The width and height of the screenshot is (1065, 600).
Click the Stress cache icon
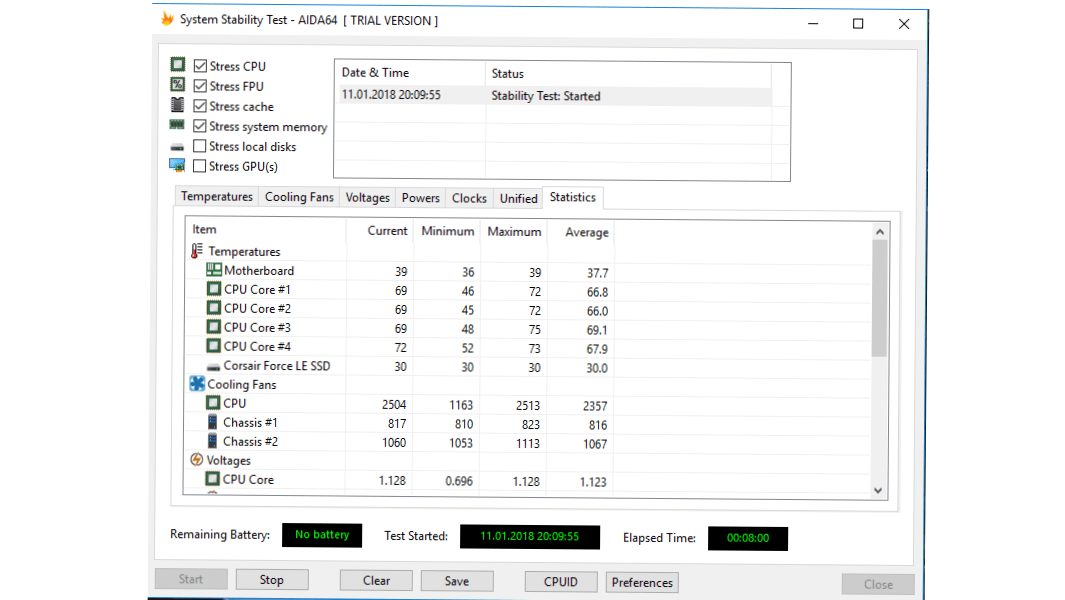(177, 105)
